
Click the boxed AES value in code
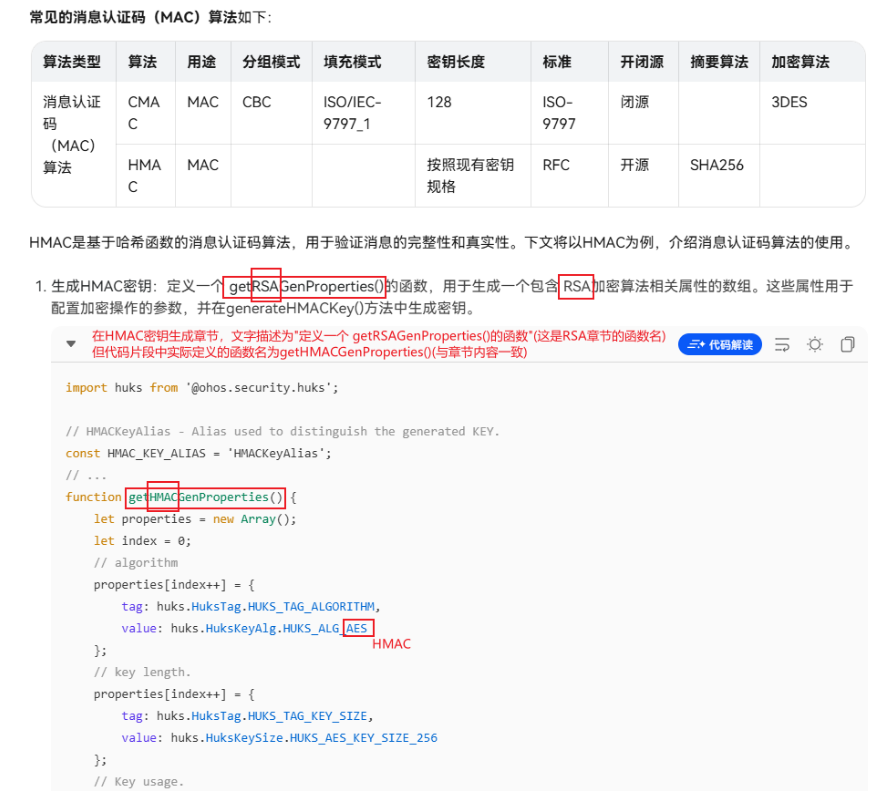click(x=357, y=628)
